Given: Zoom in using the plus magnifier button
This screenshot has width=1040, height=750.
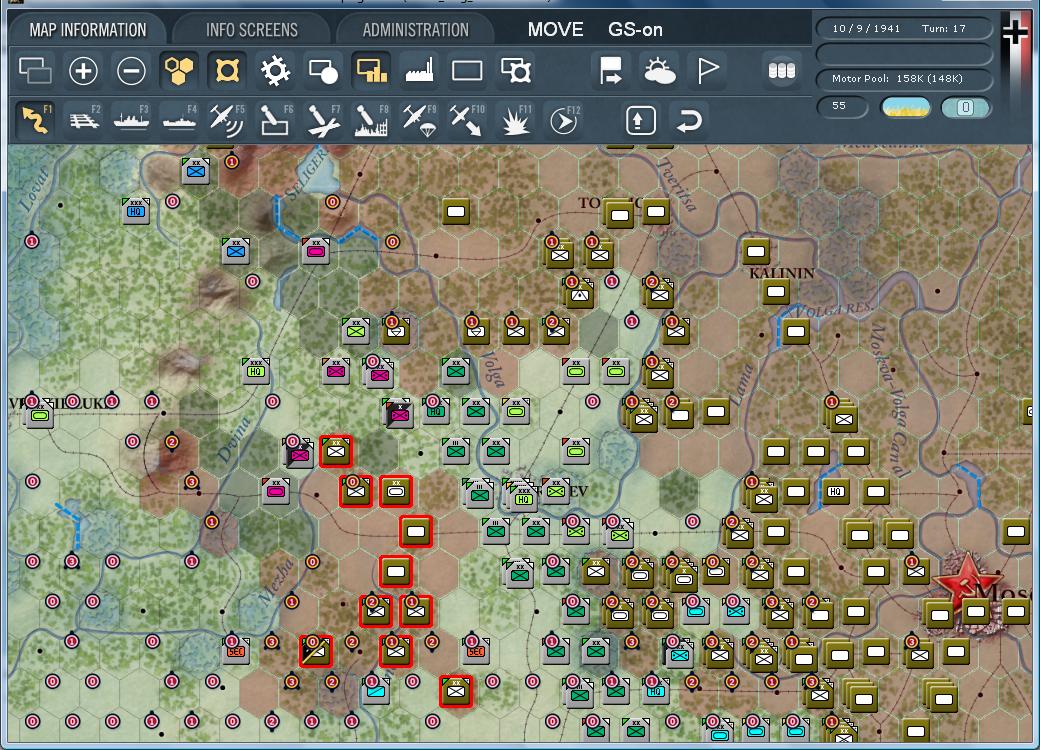Looking at the screenshot, I should click(x=83, y=70).
